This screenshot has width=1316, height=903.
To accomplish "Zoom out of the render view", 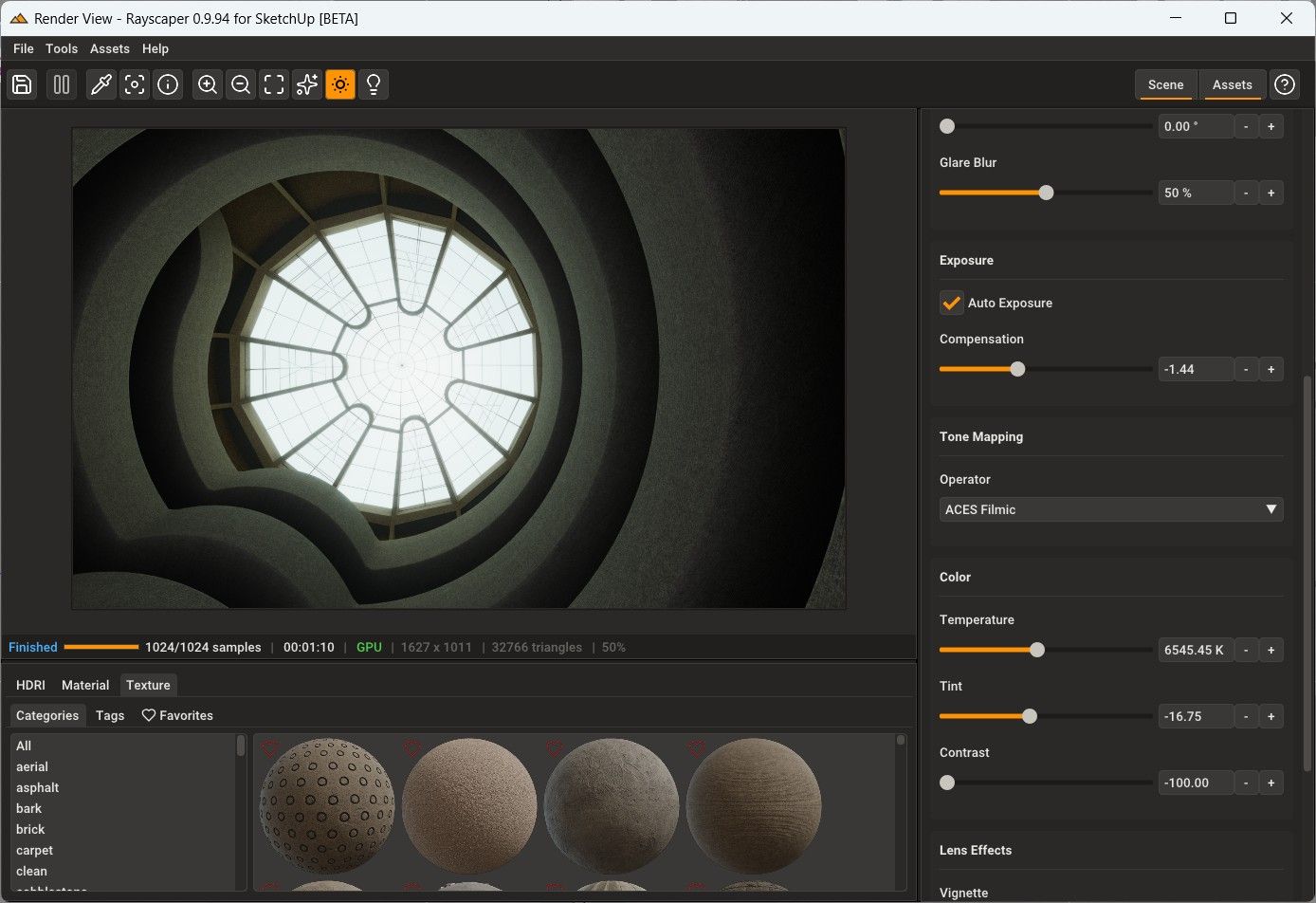I will (241, 84).
